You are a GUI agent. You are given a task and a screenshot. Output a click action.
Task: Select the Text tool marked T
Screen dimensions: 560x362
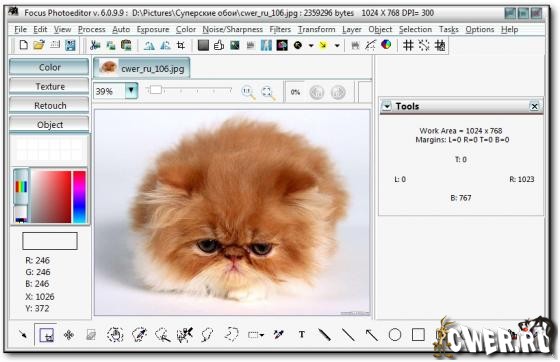point(302,335)
